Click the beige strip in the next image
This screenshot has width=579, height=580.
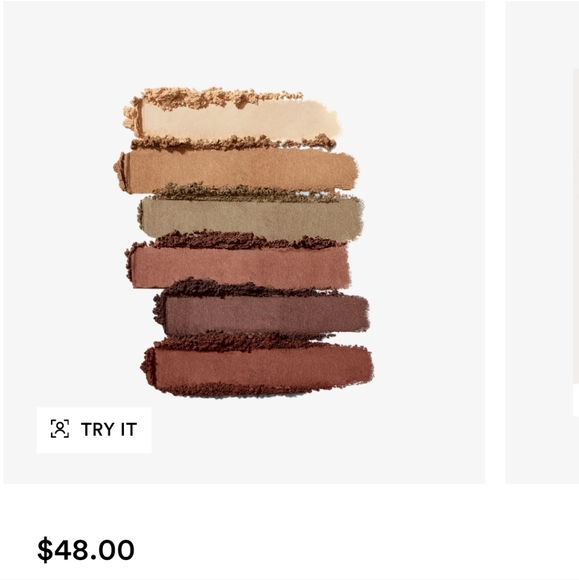pos(576,226)
